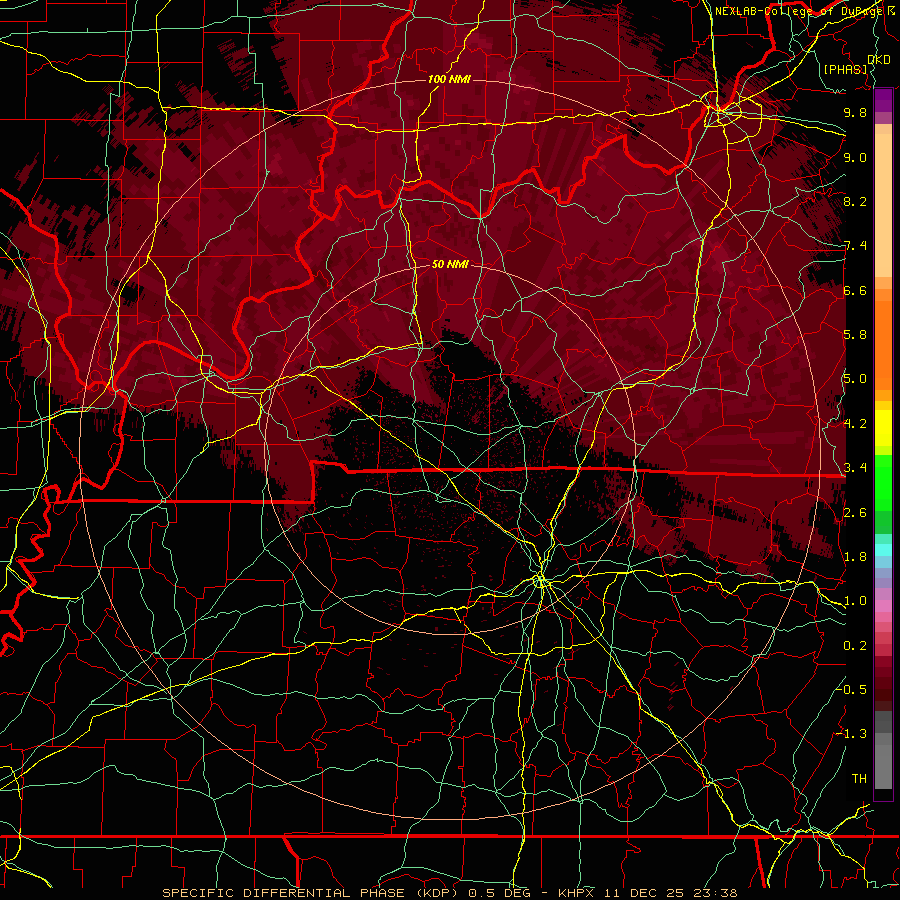
Task: Click the 9.8 value on the color scale
Action: coord(855,112)
